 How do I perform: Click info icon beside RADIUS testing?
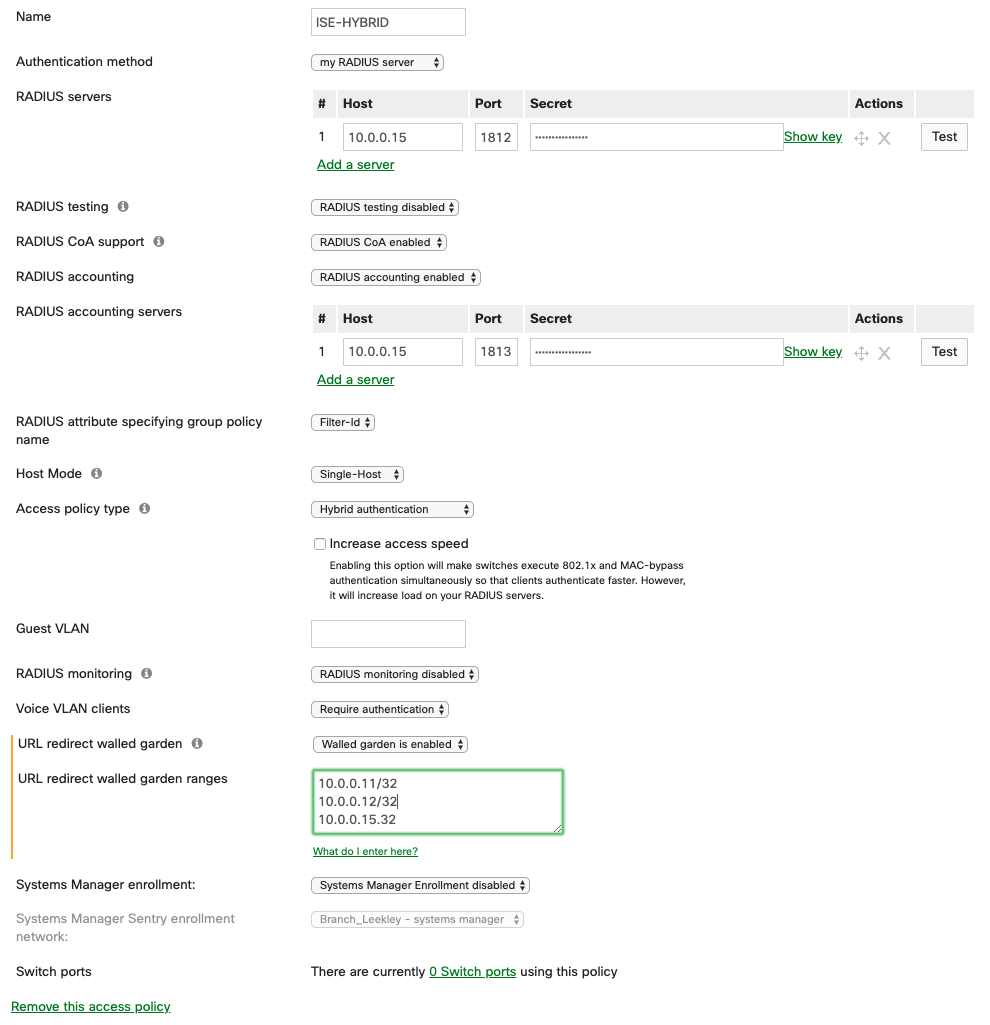[123, 207]
